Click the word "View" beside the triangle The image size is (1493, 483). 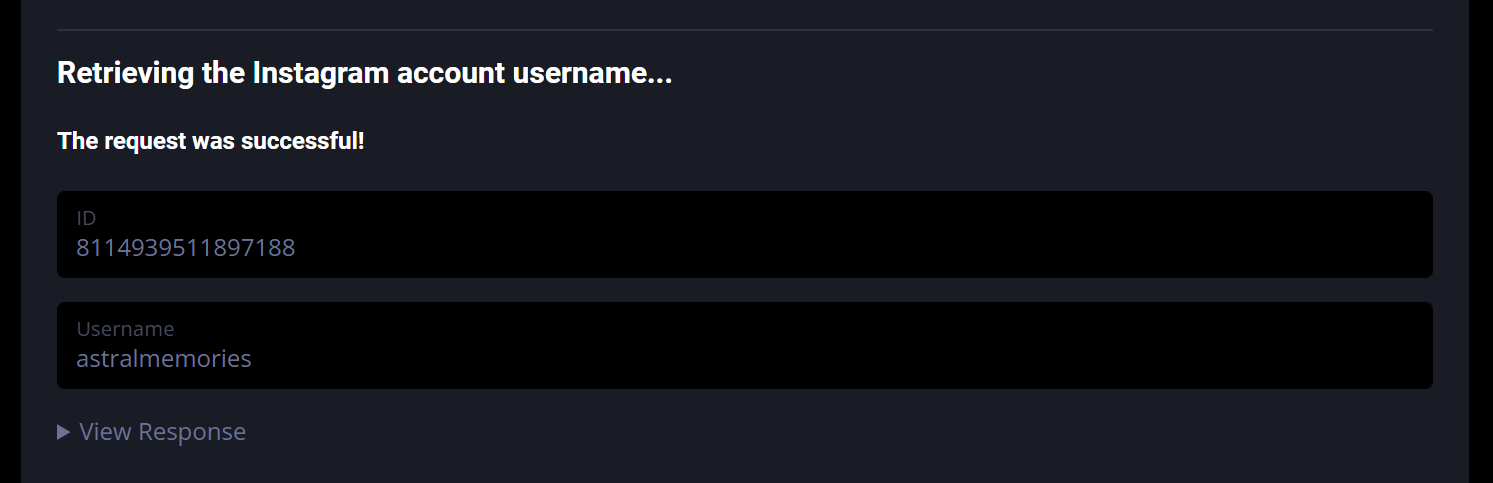(105, 432)
